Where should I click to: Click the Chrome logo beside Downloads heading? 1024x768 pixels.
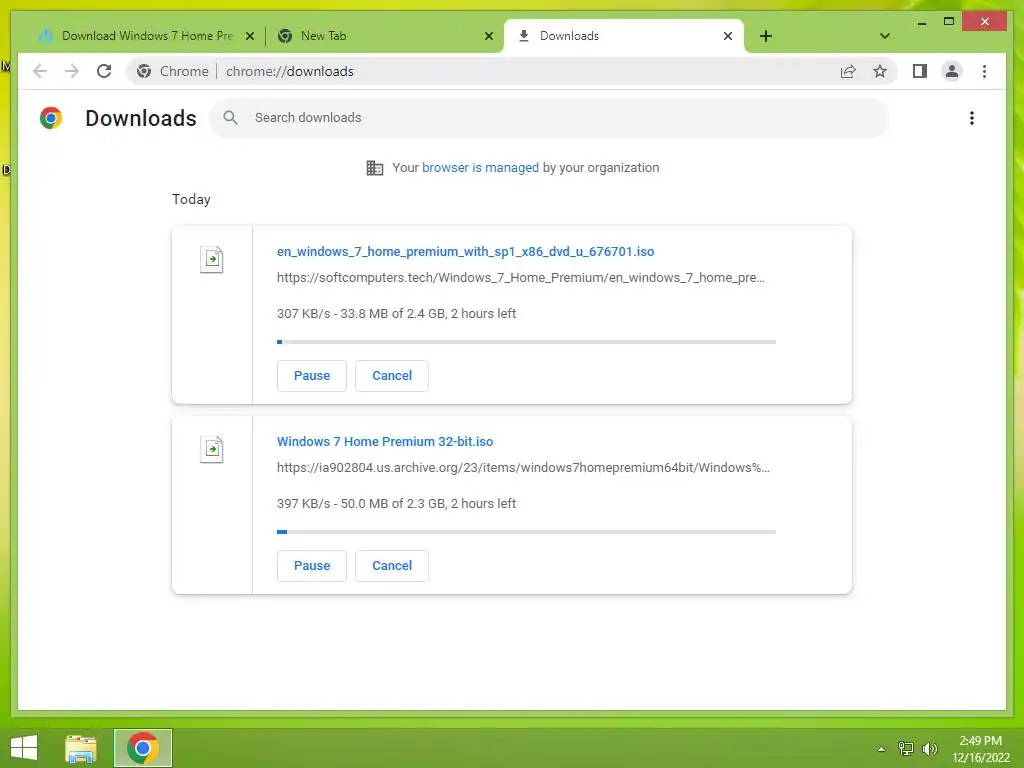51,118
